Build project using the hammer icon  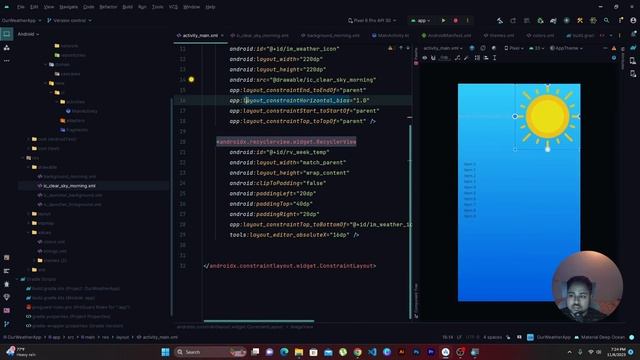[x=500, y=20]
